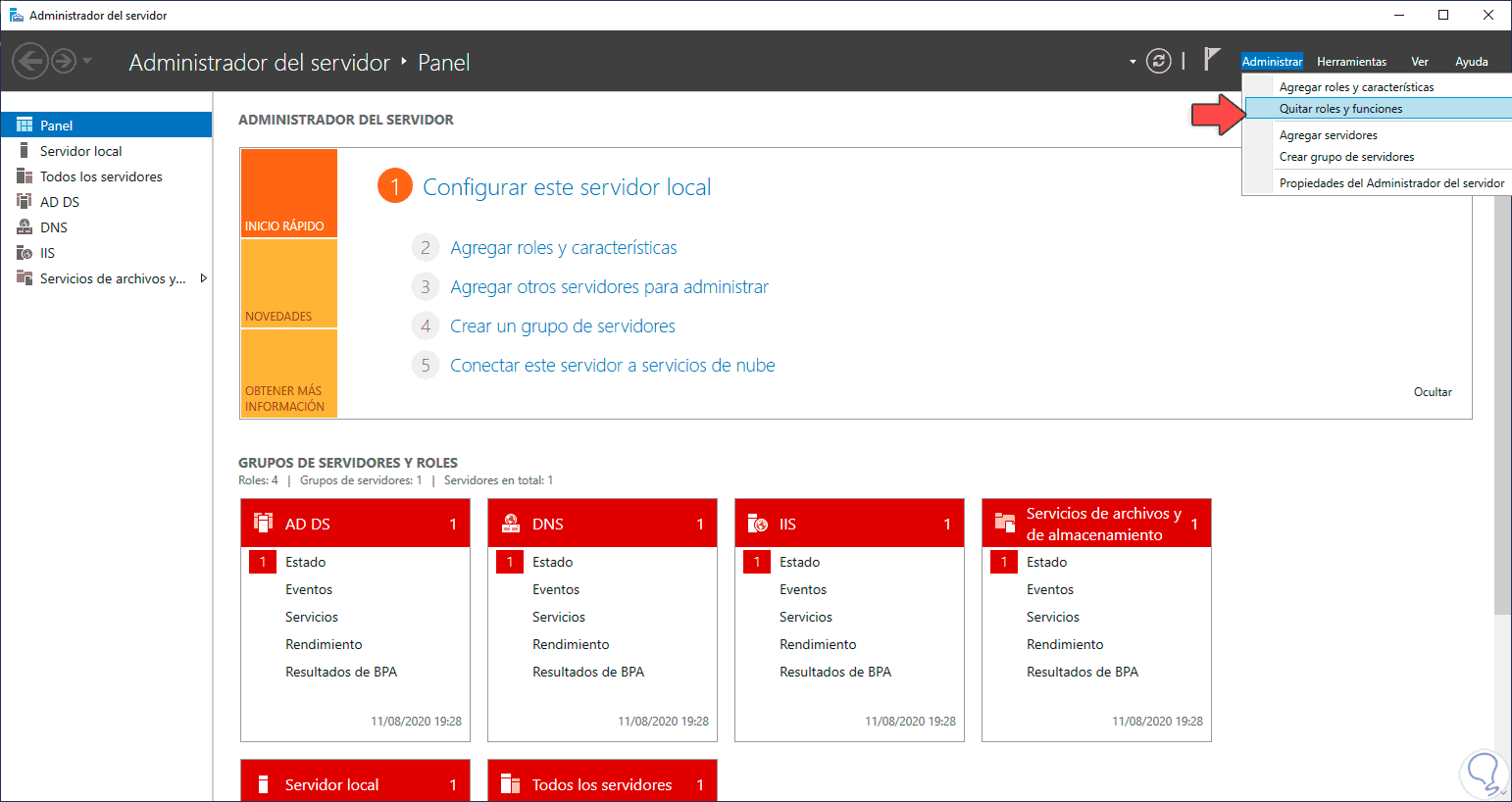Click the INICIO RÁPIDO tile
The width and height of the screenshot is (1512, 802).
coord(289,193)
